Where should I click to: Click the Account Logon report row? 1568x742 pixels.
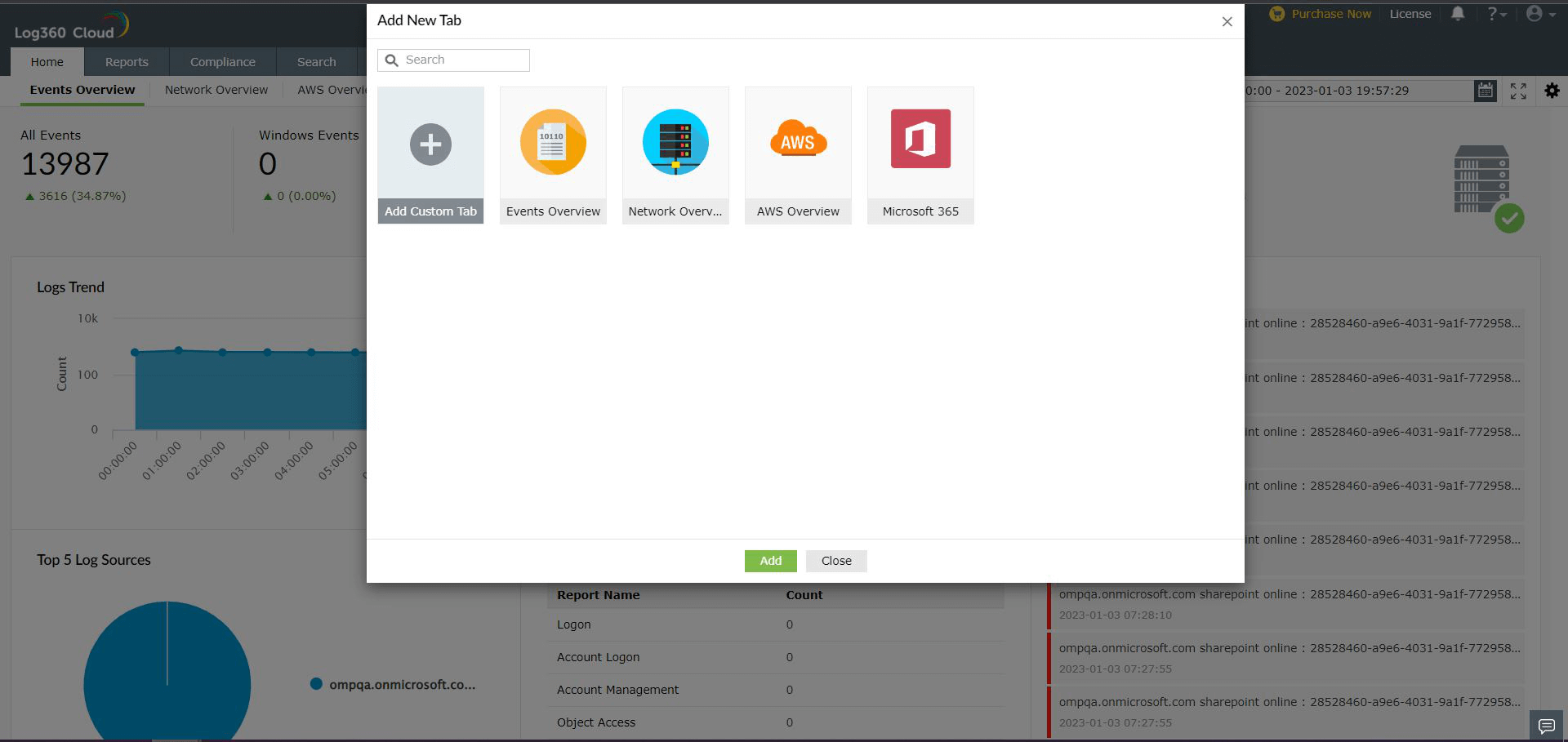click(776, 657)
